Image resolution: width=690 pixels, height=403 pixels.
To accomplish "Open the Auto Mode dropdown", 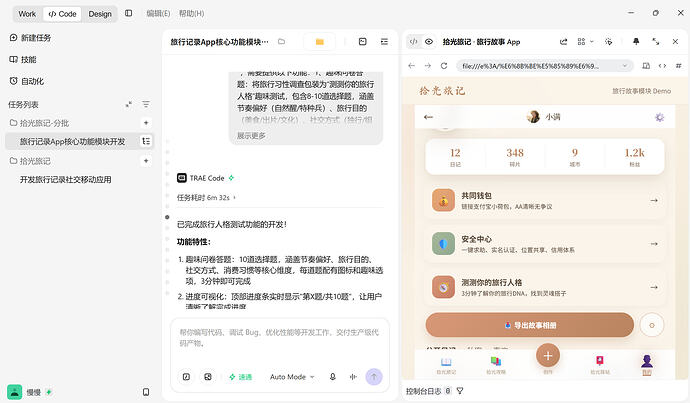I will click(292, 377).
